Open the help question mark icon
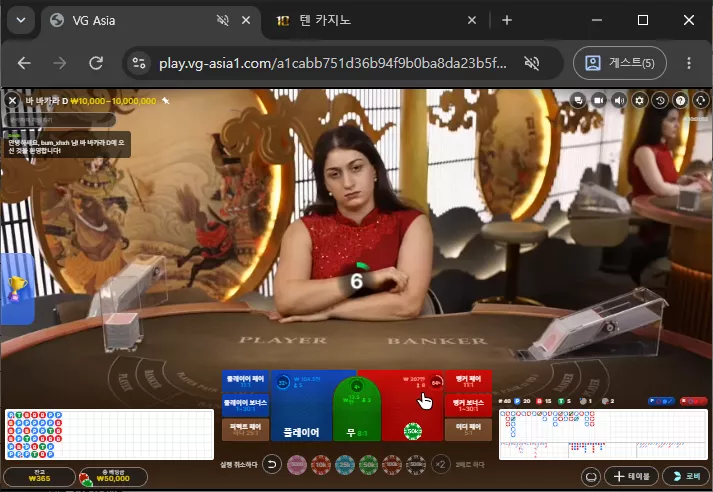713x492 pixels. (x=680, y=100)
